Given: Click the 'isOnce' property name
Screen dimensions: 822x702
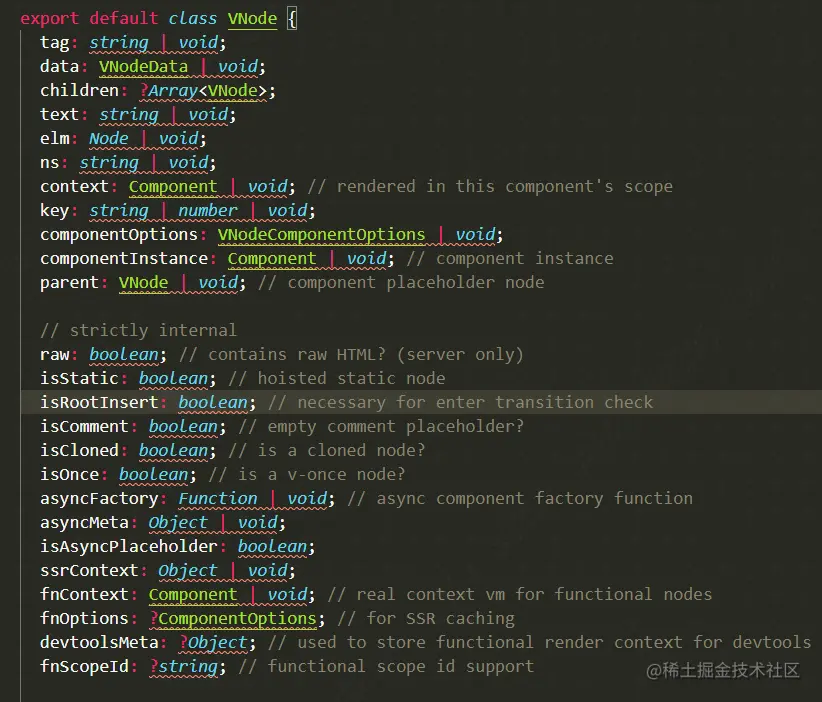Looking at the screenshot, I should 69,474.
